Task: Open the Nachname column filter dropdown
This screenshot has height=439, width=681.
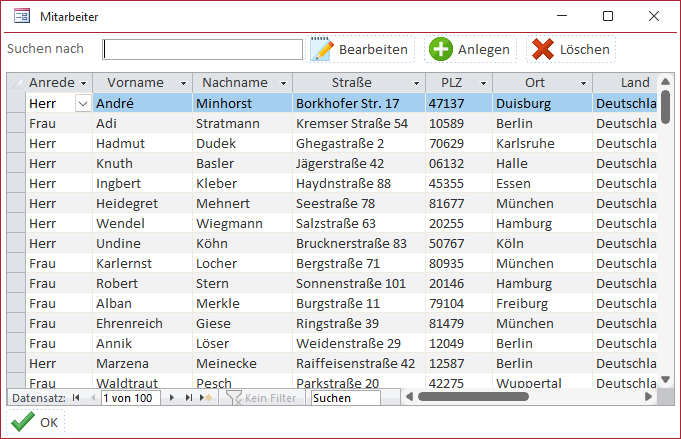Action: 284,83
